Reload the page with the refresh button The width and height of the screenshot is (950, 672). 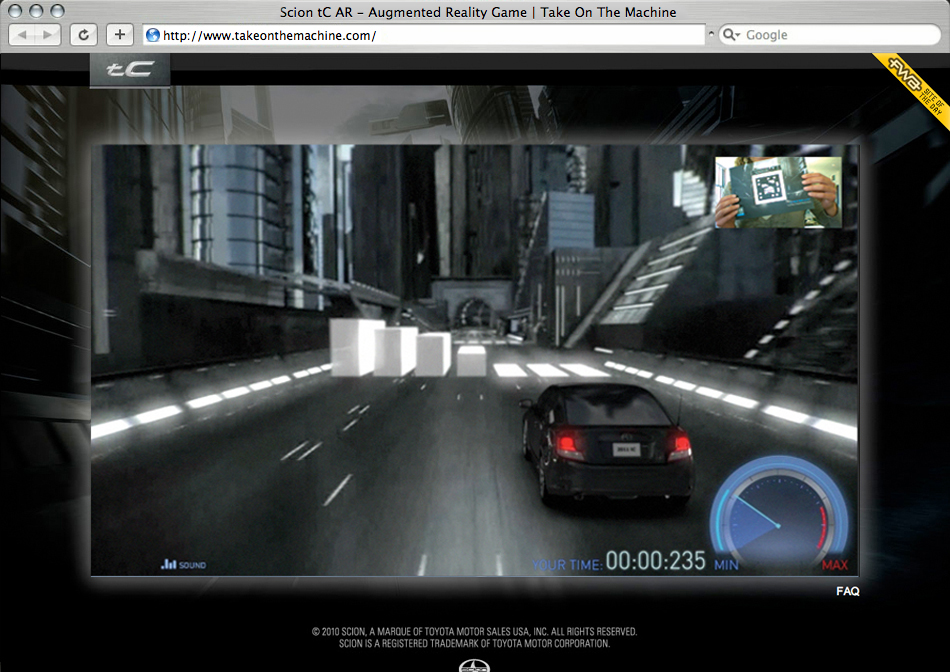(x=83, y=35)
